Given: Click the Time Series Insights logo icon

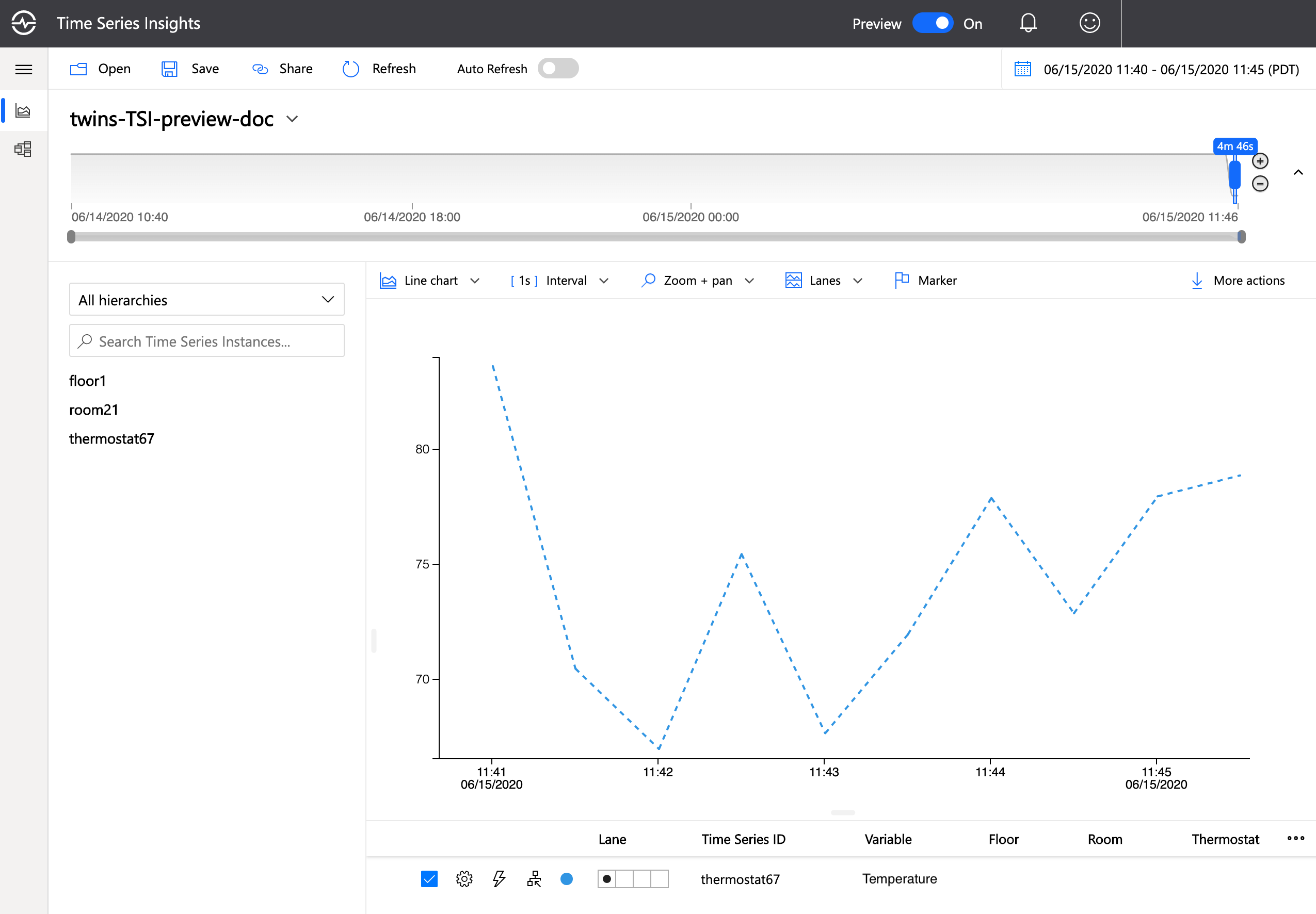Looking at the screenshot, I should [x=24, y=23].
